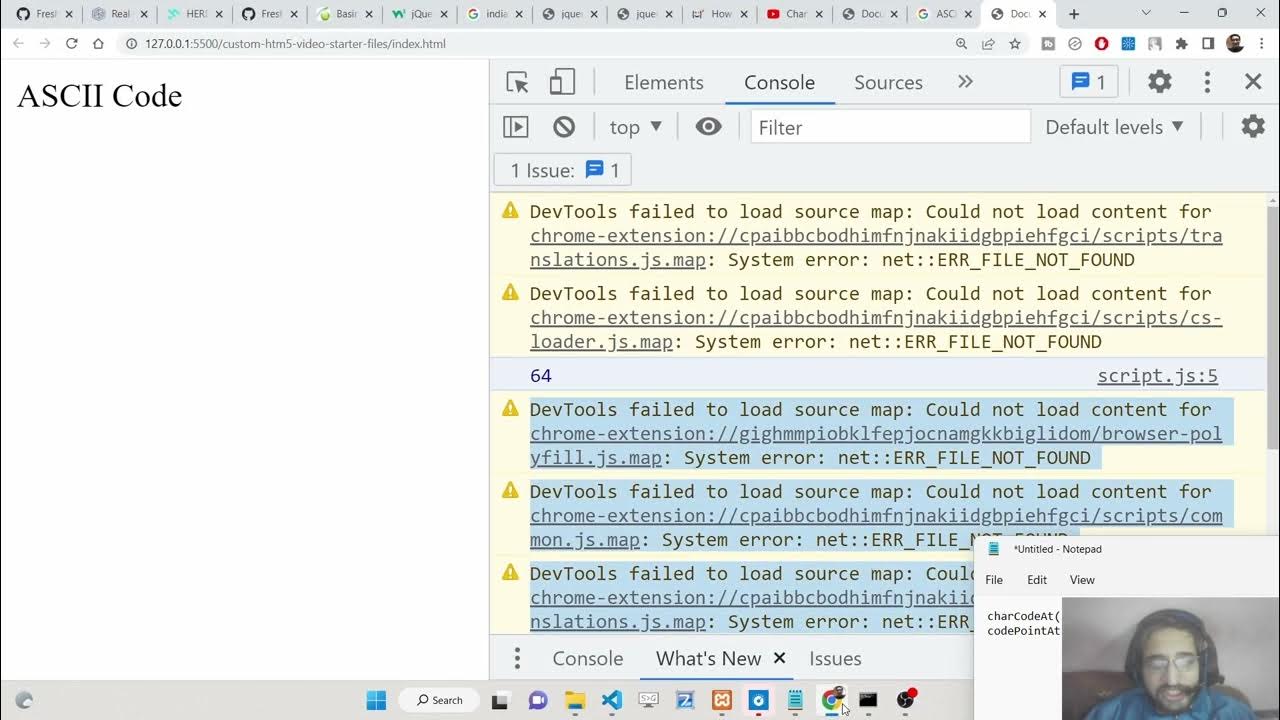
Task: Open DevTools settings gear in top bar
Action: (x=1159, y=82)
